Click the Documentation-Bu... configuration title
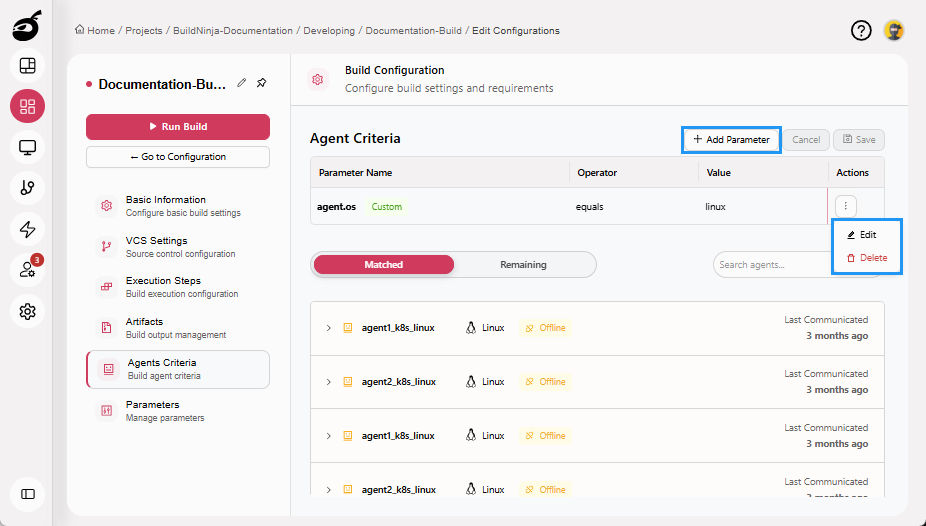This screenshot has width=926, height=526. [x=162, y=84]
